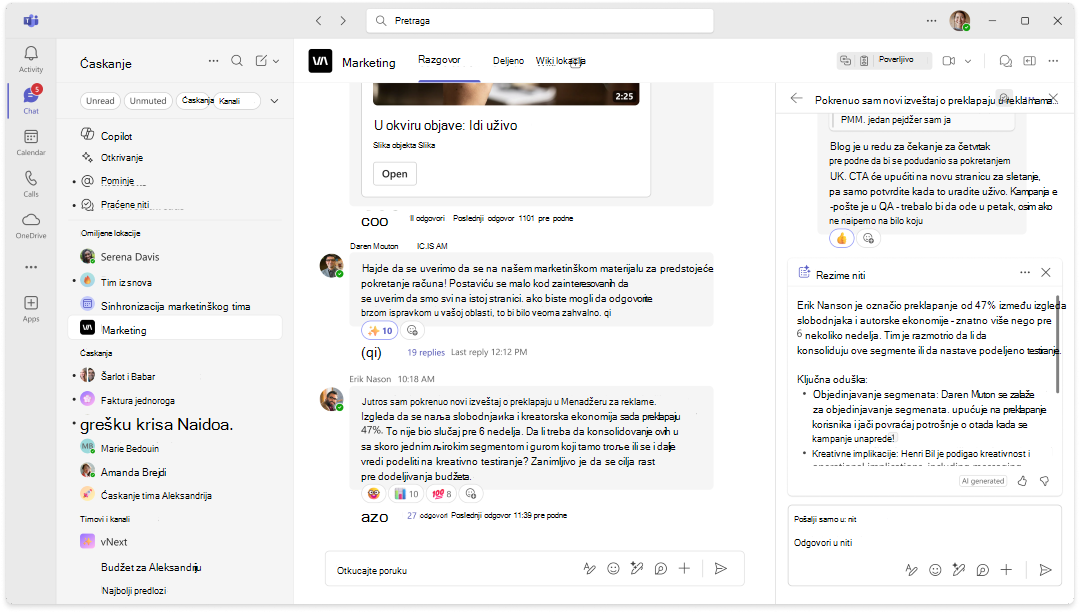The image size is (1080, 613).
Task: Open the emoji picker in the channel message box
Action: [x=613, y=568]
